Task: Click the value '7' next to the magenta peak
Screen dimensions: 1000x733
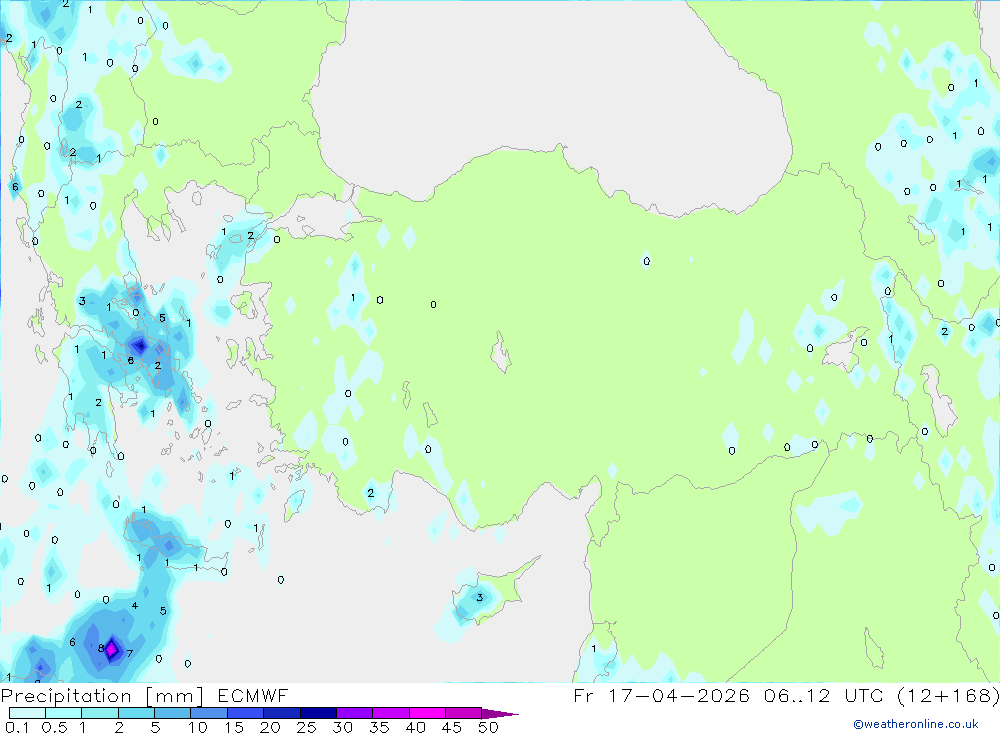Action: pos(129,653)
